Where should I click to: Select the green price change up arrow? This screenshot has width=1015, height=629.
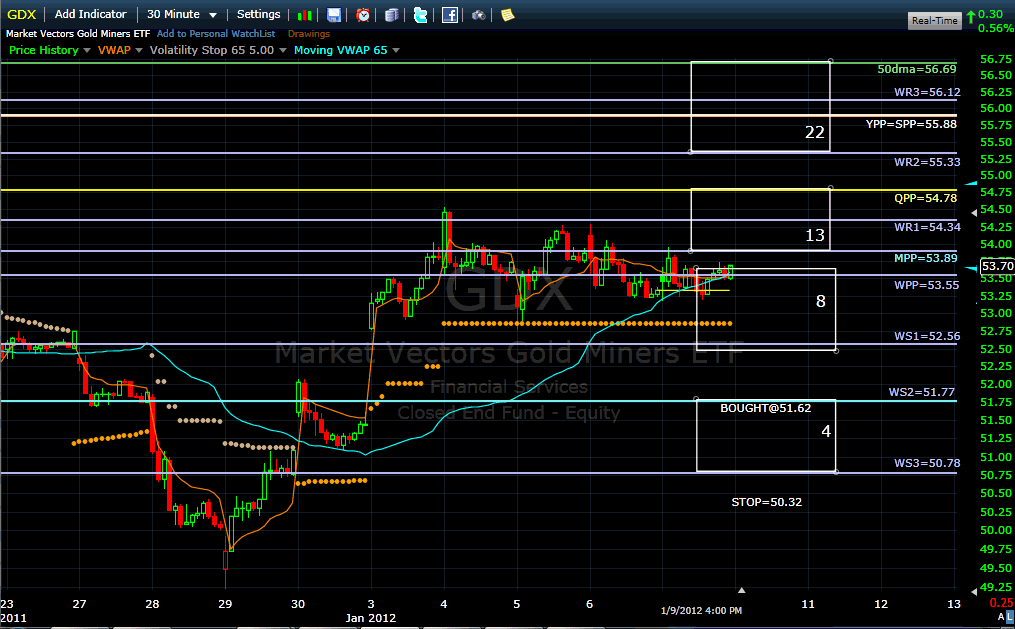click(x=971, y=17)
